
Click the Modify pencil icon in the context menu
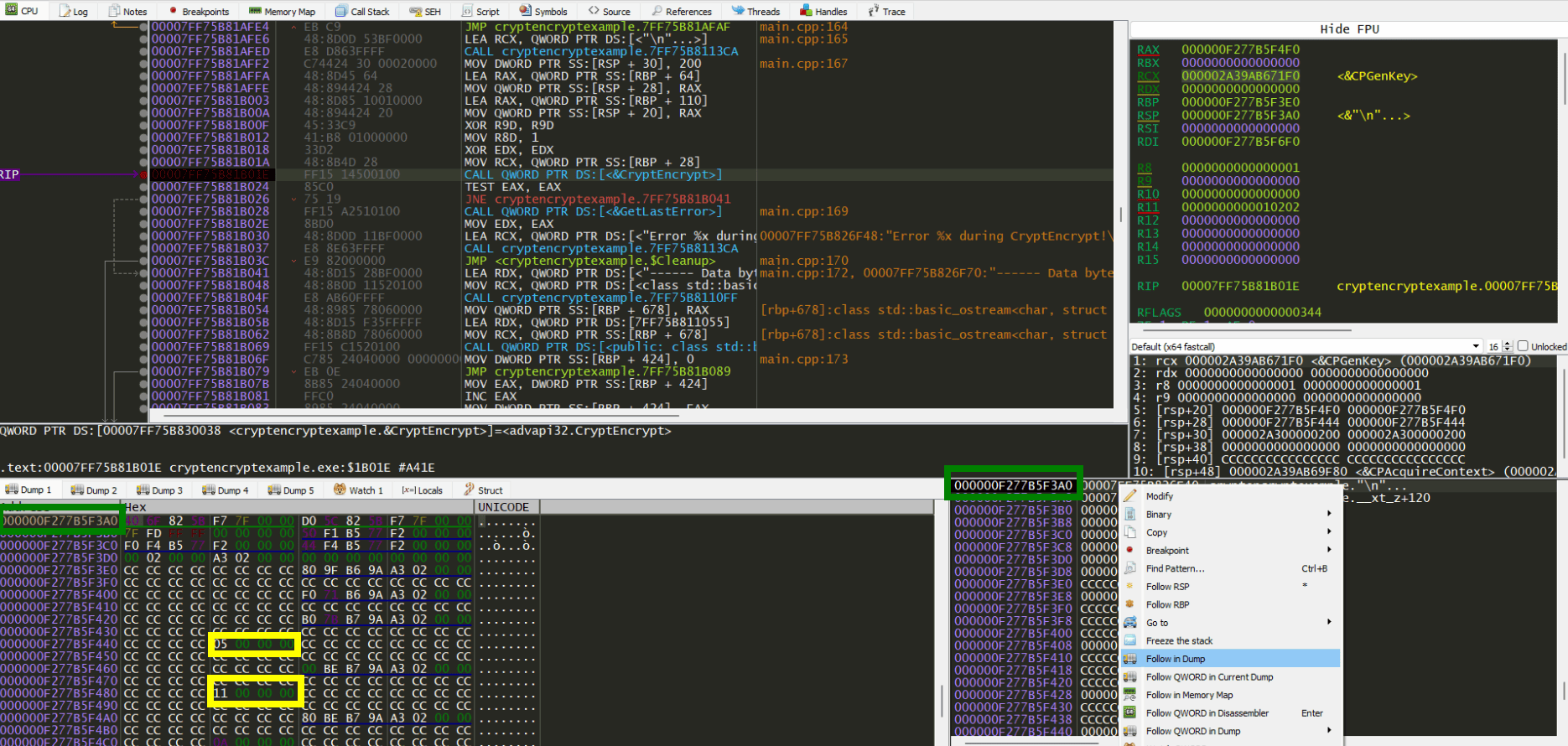1130,496
